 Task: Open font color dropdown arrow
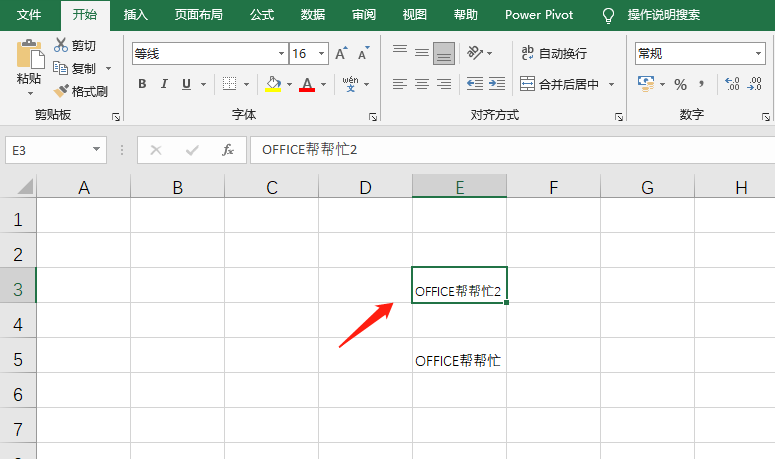[x=323, y=84]
